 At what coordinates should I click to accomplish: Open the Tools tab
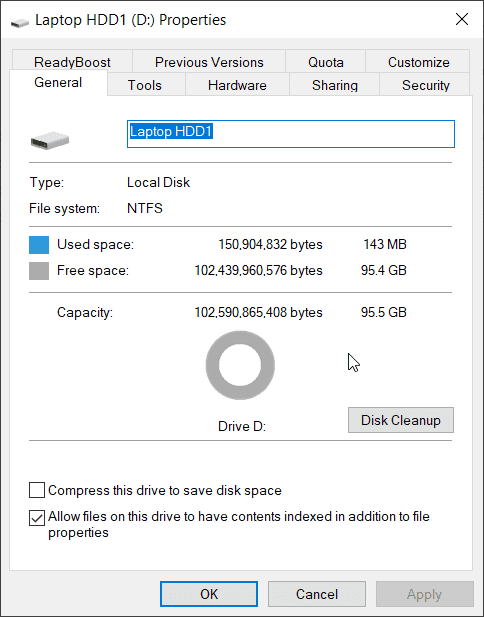145,85
